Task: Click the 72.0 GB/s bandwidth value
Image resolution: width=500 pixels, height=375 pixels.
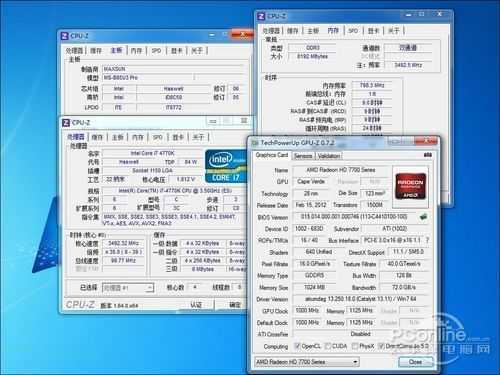Action: [x=404, y=287]
